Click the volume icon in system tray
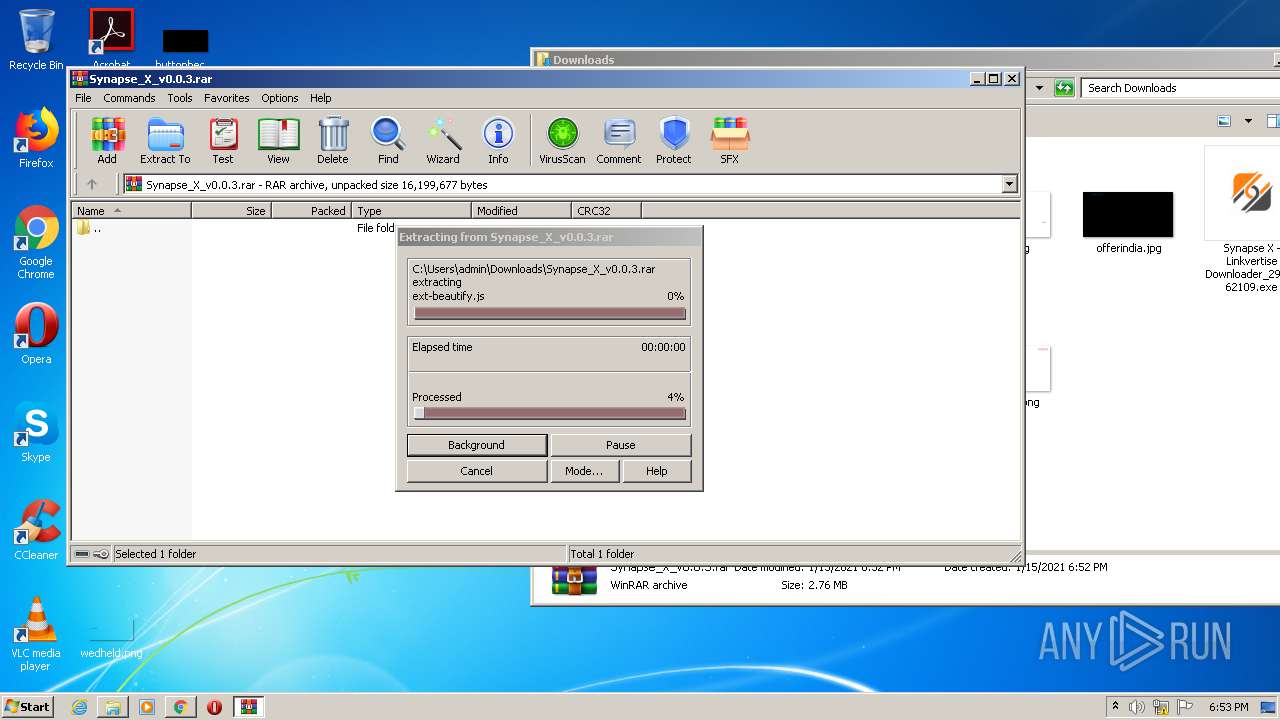1280x720 pixels. tap(1136, 707)
